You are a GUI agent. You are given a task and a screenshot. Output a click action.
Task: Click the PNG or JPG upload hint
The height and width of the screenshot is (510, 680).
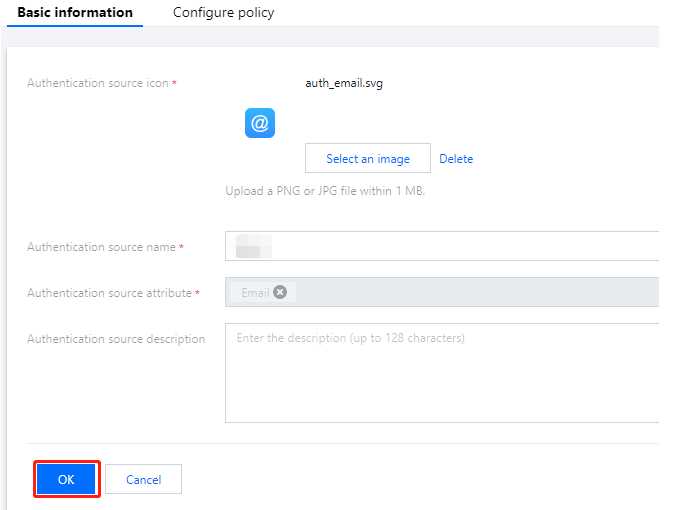tap(325, 191)
